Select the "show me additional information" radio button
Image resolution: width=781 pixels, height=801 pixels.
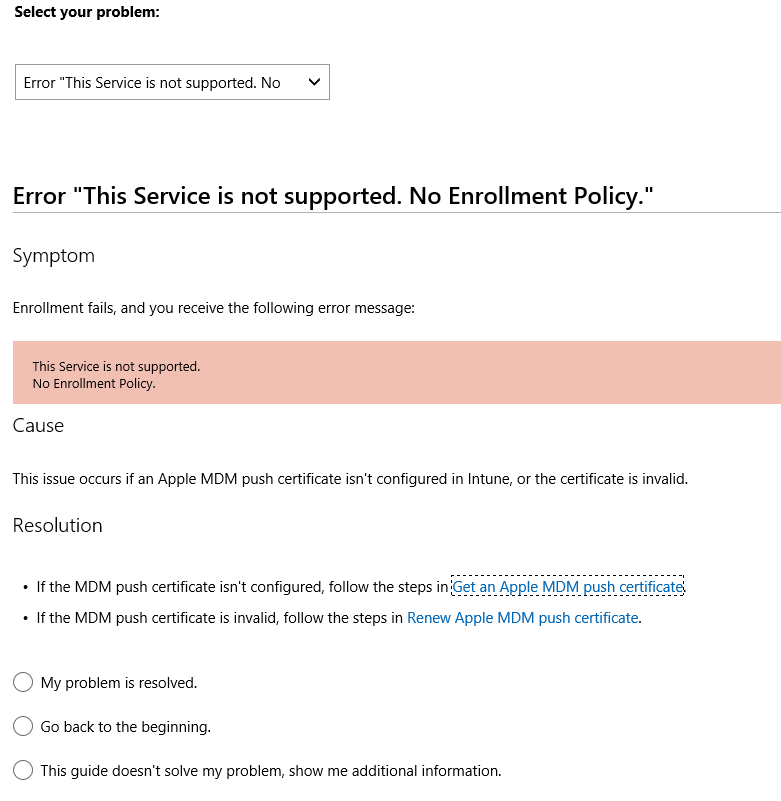point(23,771)
